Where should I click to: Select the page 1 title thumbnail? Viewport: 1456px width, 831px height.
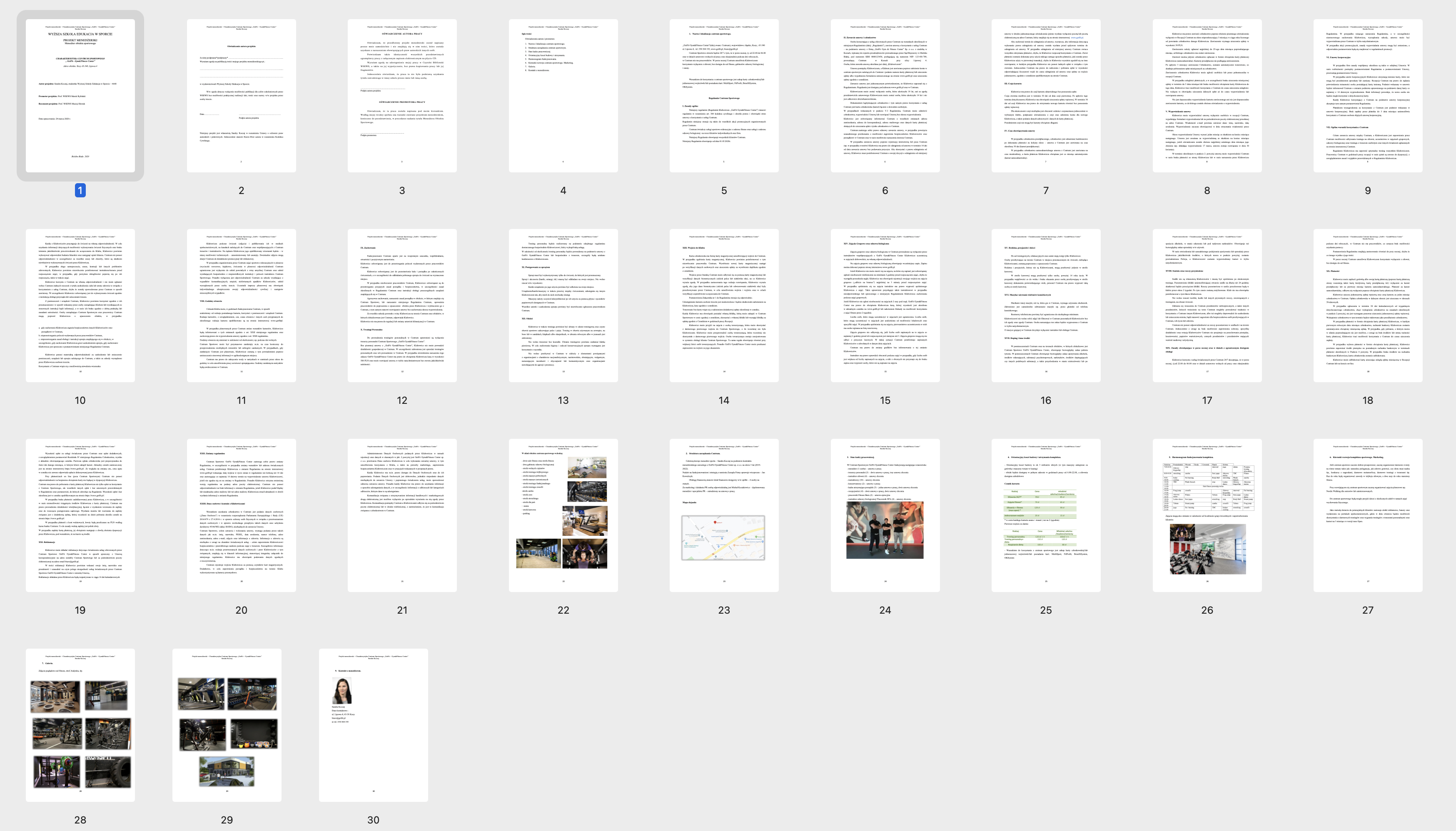[80, 95]
